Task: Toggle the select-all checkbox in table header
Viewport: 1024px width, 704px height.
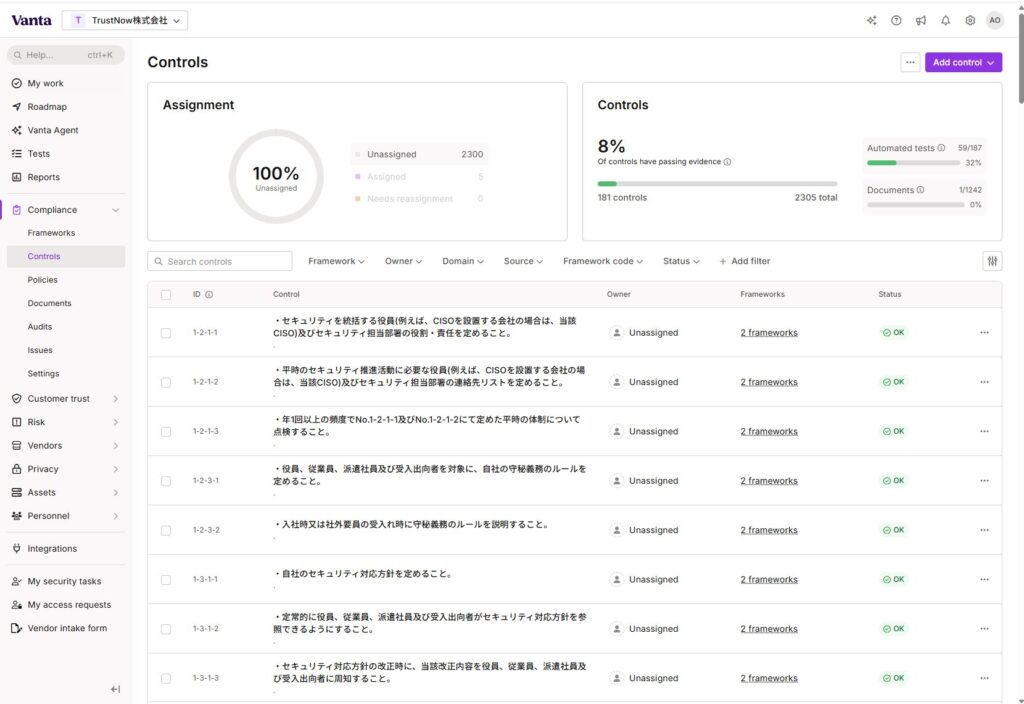Action: pyautogui.click(x=166, y=295)
